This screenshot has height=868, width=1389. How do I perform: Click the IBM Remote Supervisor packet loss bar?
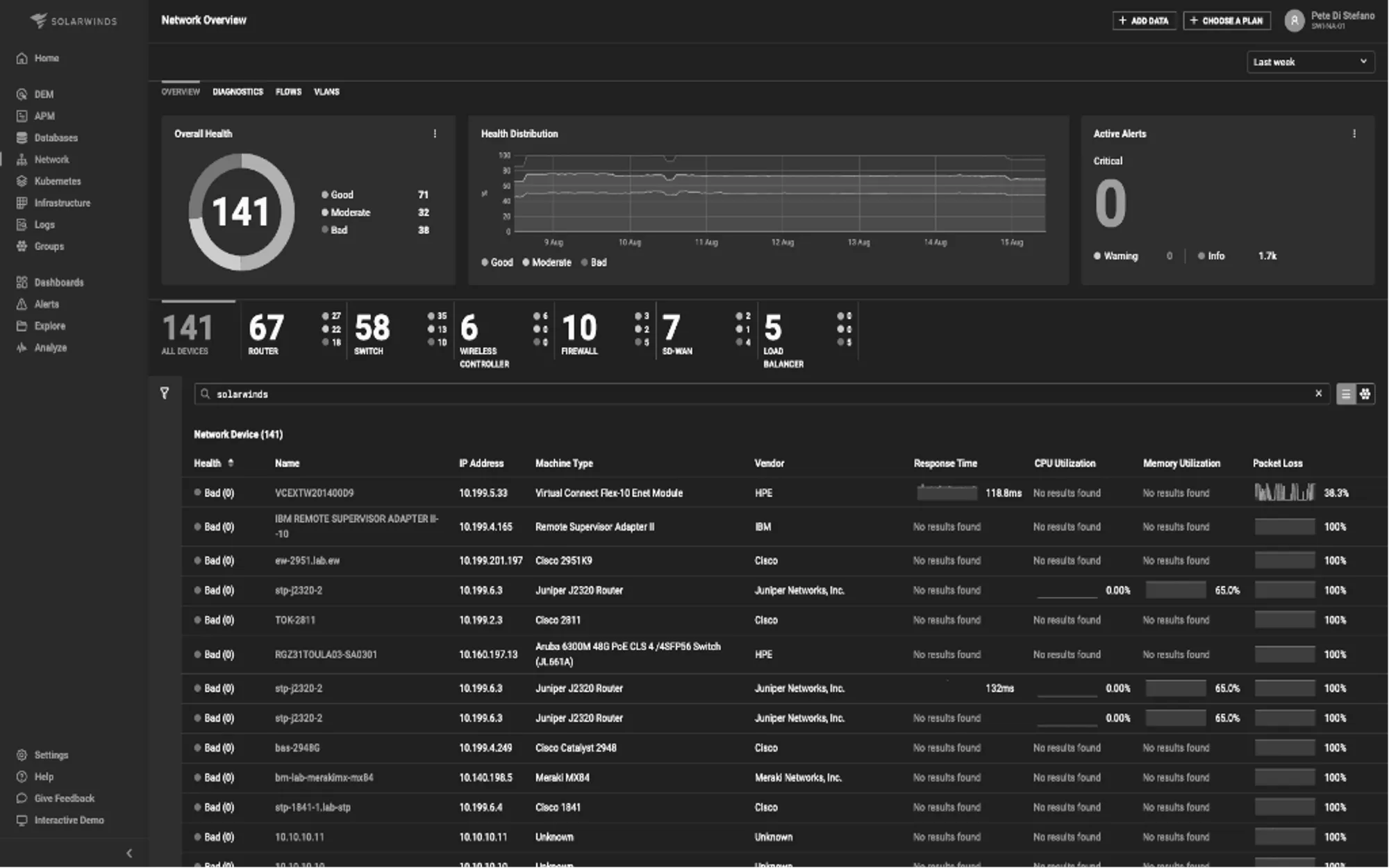point(1284,526)
